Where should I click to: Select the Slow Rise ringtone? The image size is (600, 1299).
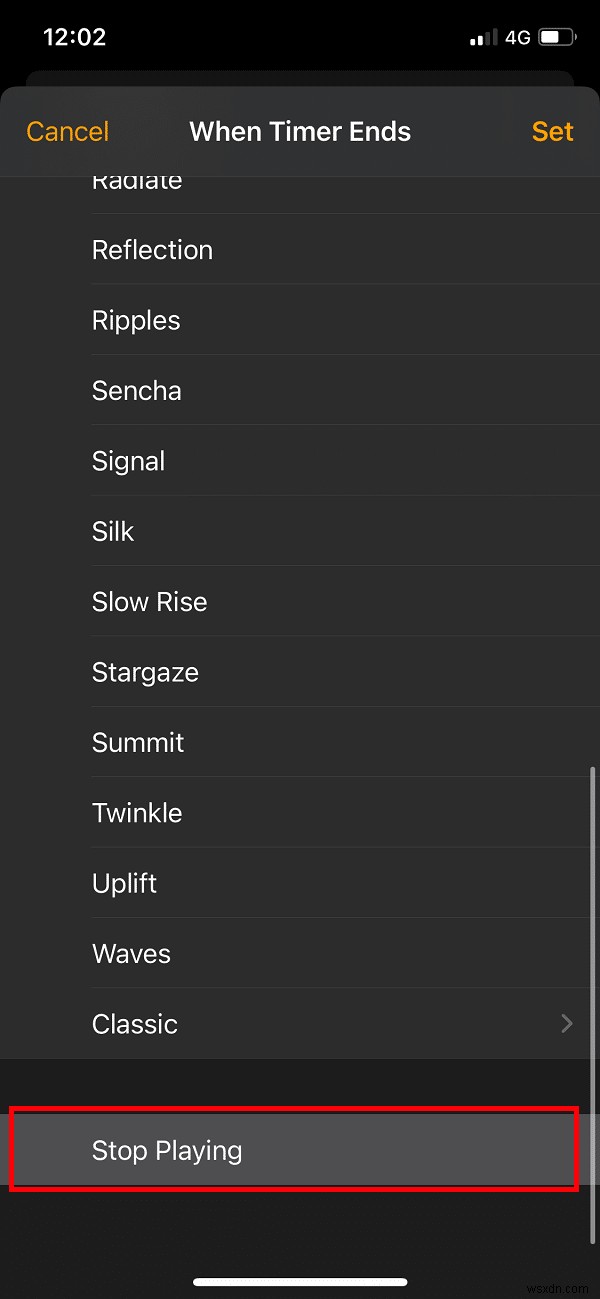pos(149,601)
